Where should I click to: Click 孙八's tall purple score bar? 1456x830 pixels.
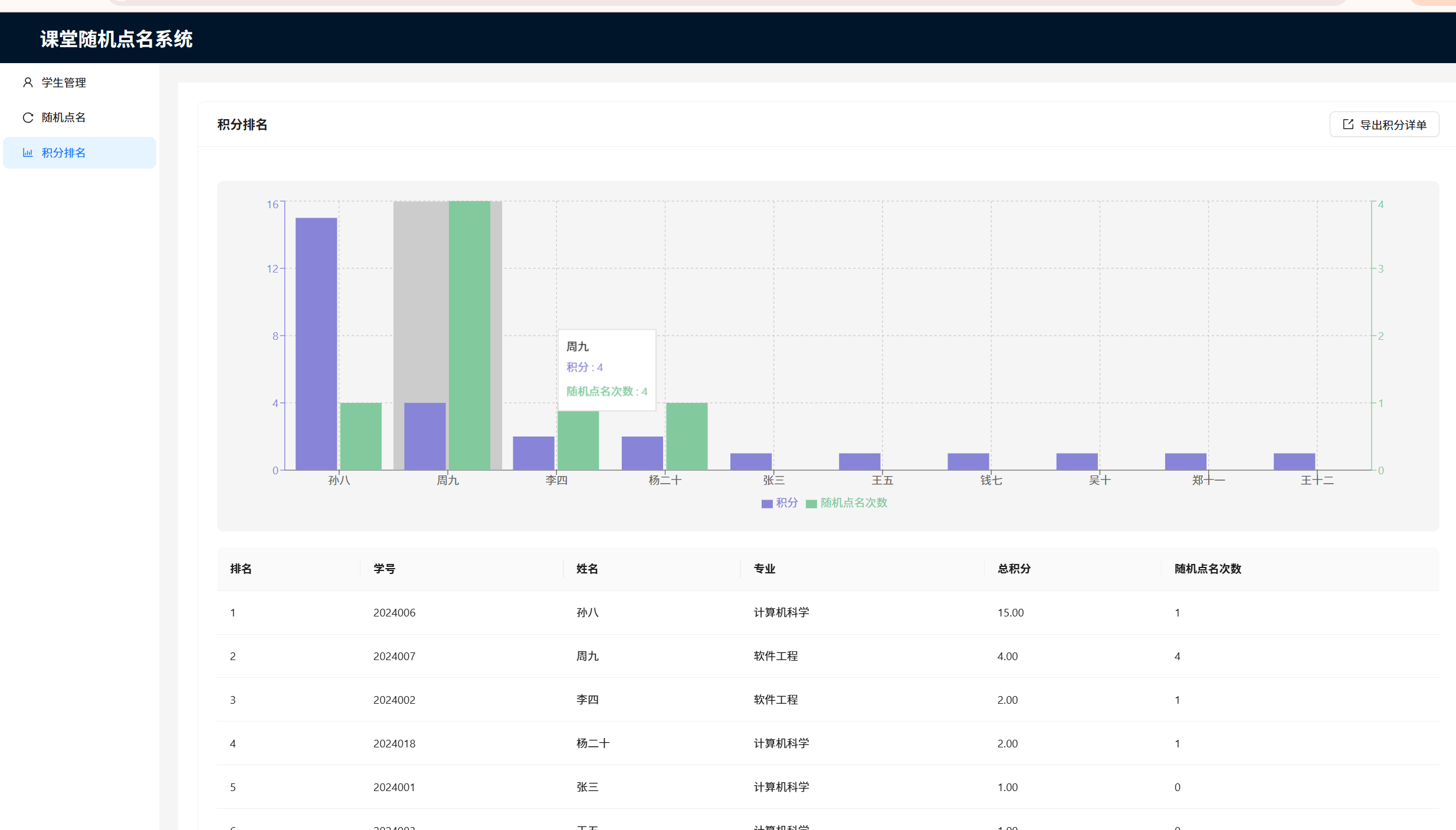click(x=316, y=343)
